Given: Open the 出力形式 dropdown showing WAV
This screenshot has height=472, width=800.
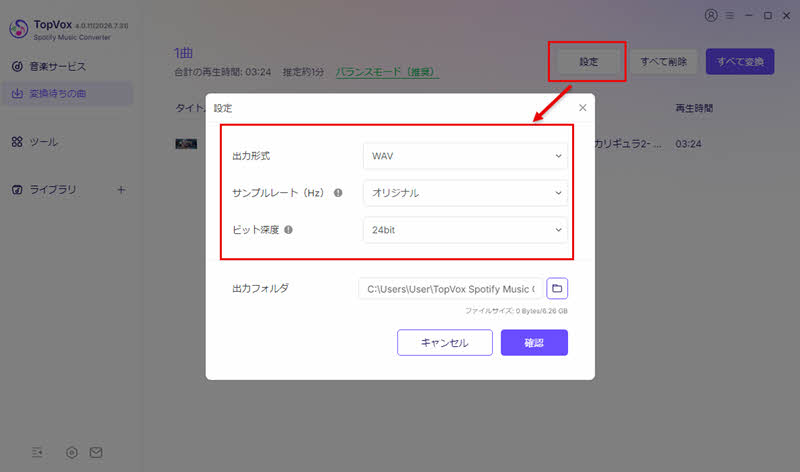Looking at the screenshot, I should pyautogui.click(x=465, y=156).
